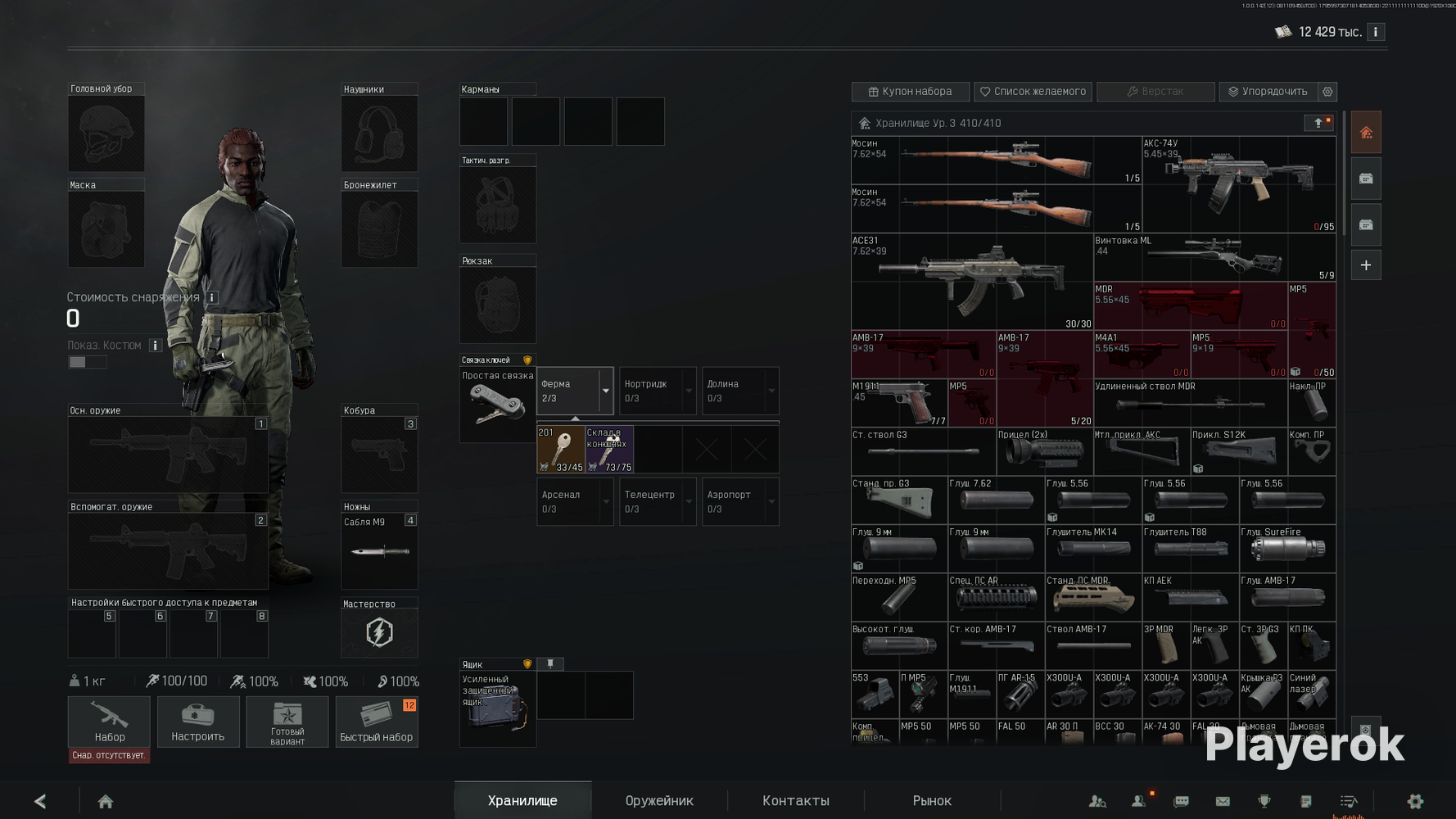
Task: Select the Синий лазер item
Action: tap(1312, 694)
